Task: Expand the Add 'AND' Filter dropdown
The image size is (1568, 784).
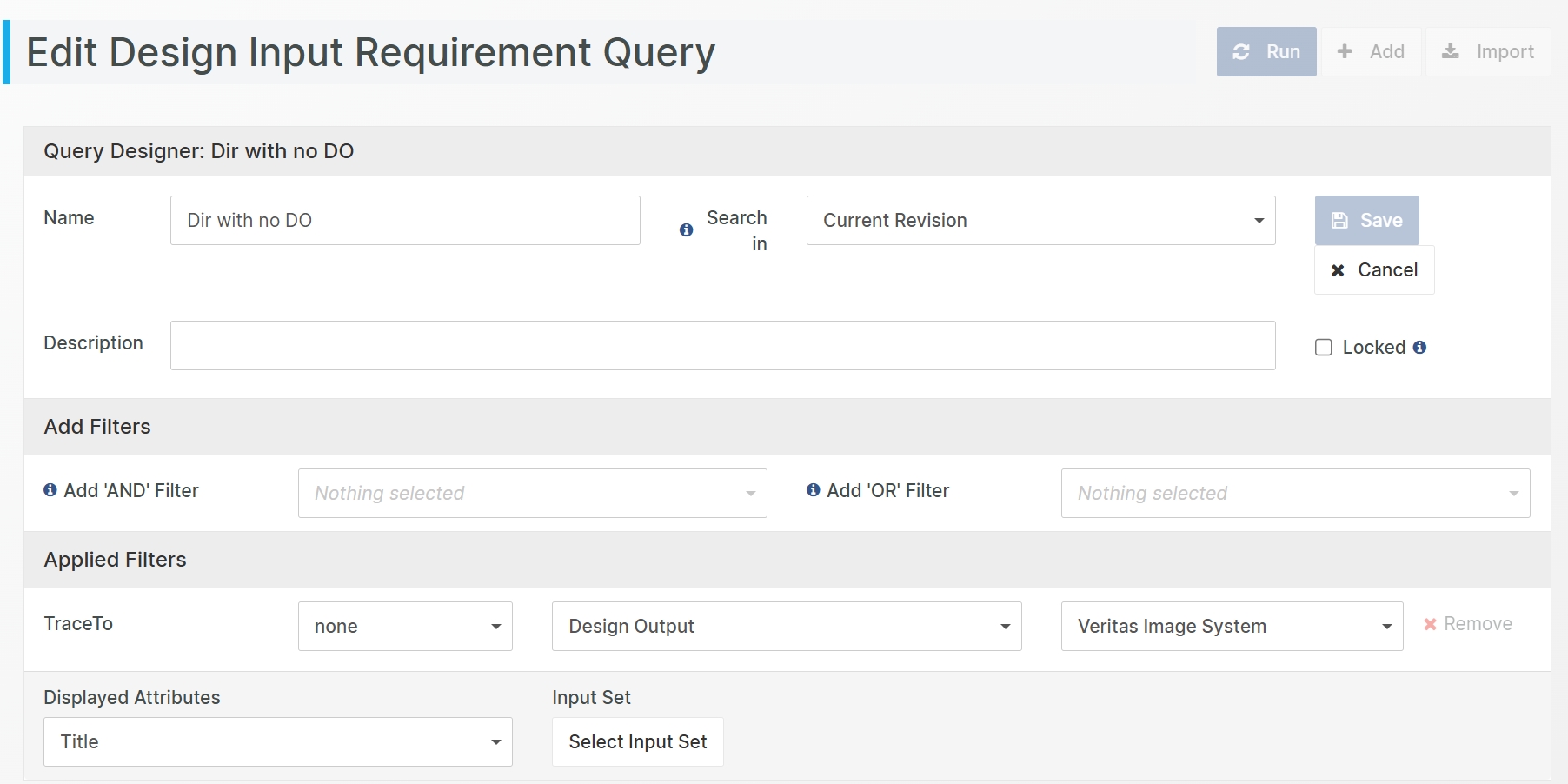Action: pos(532,493)
